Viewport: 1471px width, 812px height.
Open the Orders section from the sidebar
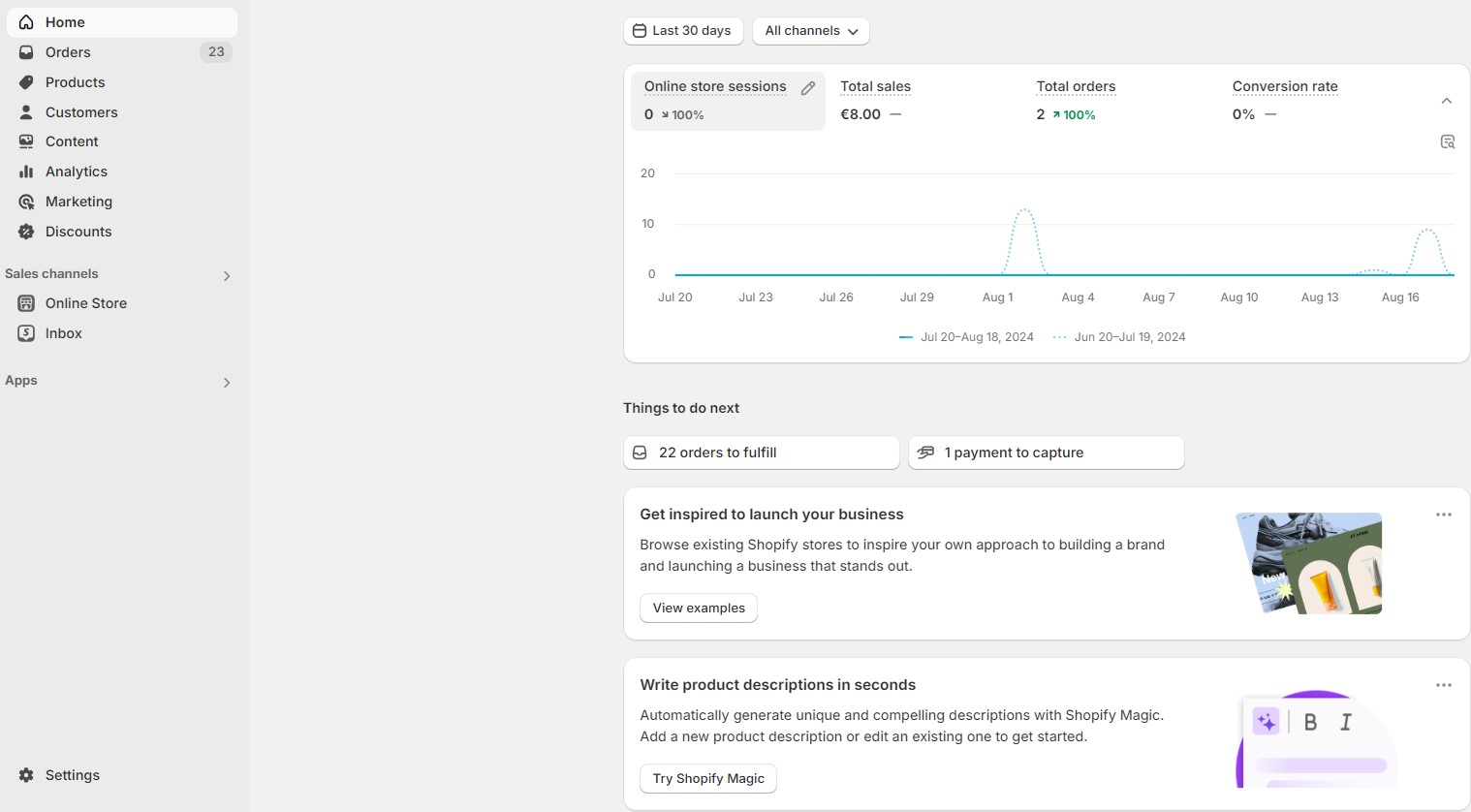68,51
